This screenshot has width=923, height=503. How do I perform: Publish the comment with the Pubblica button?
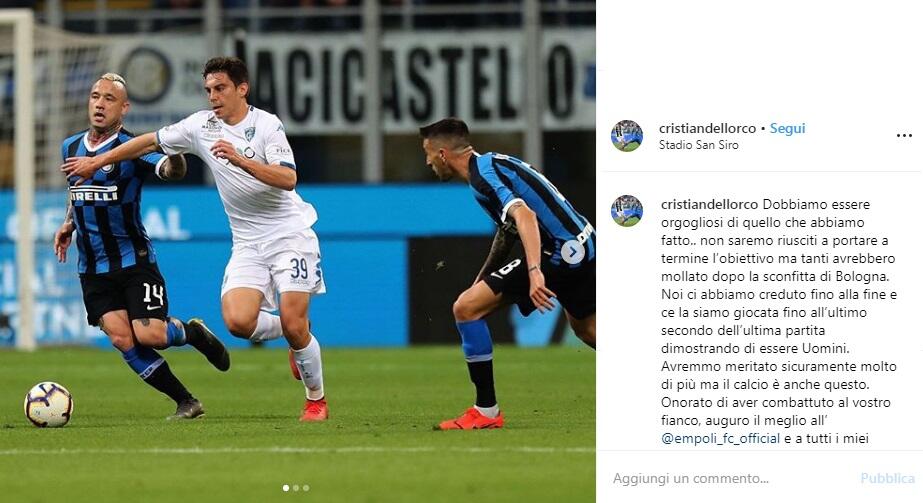(x=887, y=478)
